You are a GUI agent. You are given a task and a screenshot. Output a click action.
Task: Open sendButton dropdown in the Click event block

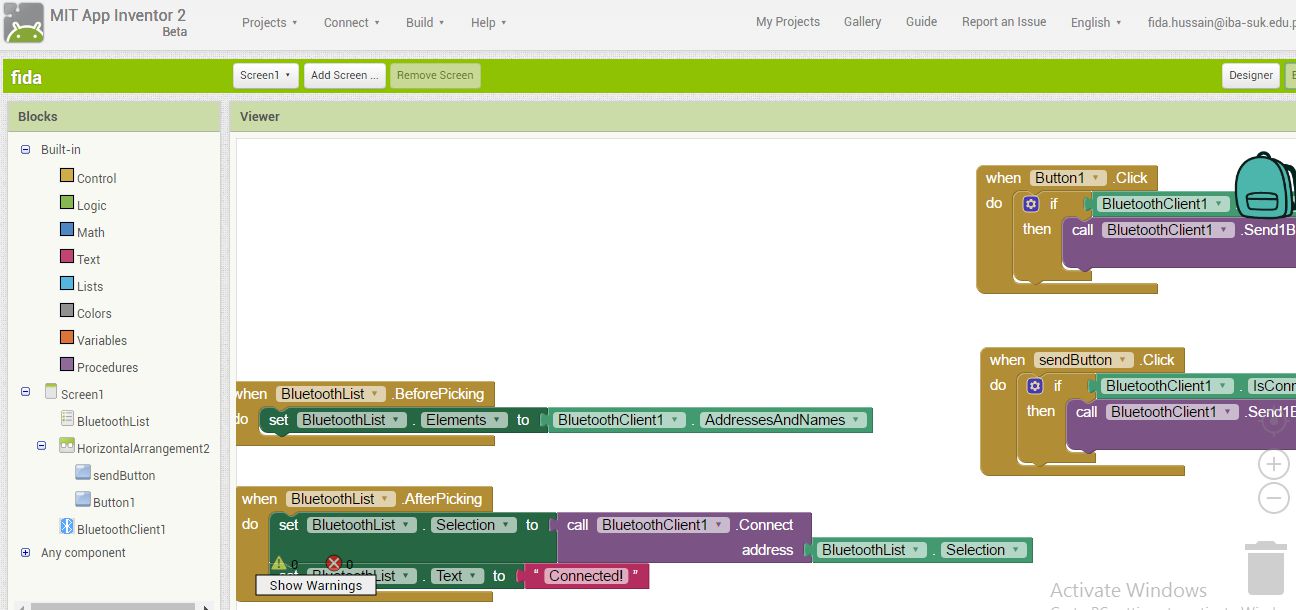1084,360
